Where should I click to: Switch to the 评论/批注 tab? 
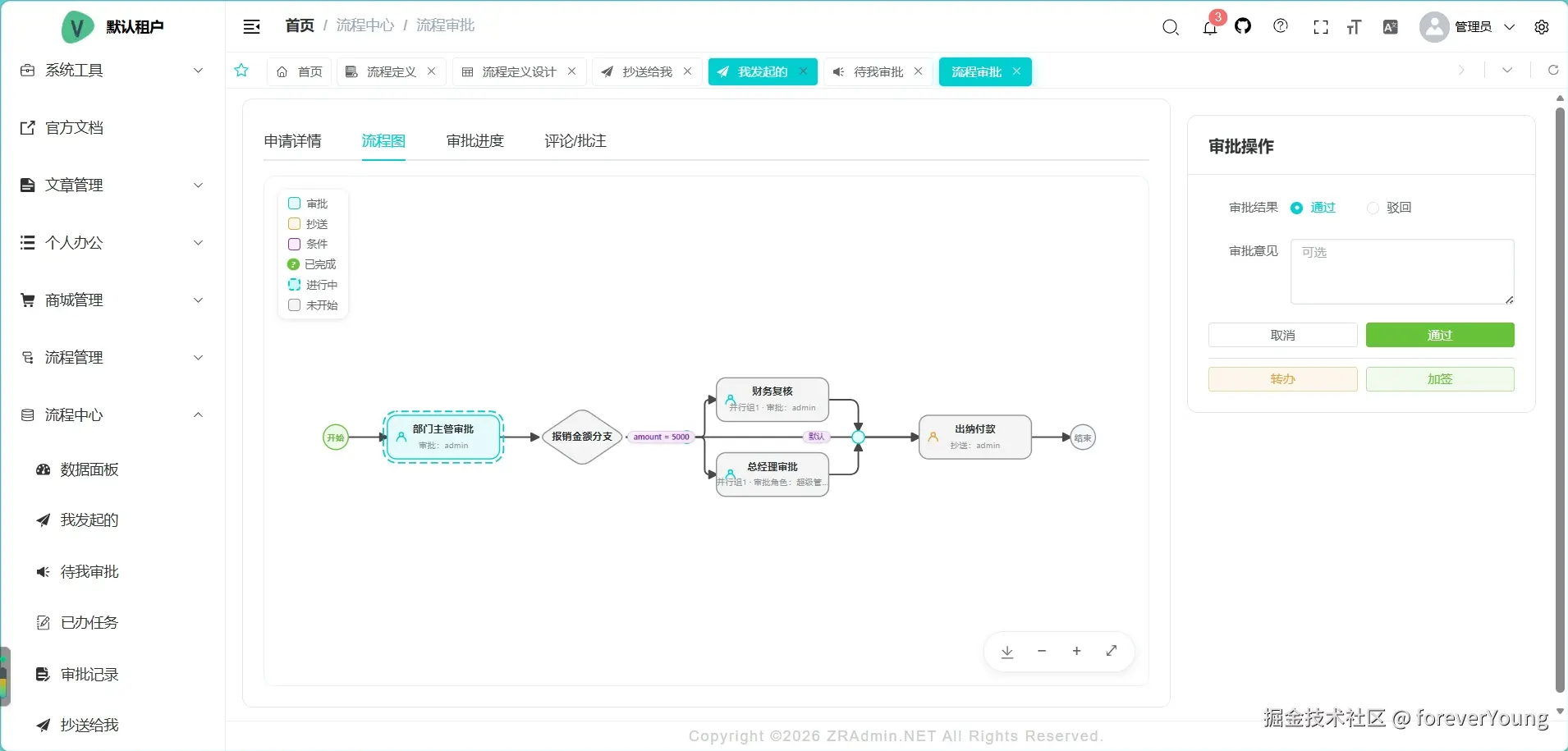pos(575,141)
